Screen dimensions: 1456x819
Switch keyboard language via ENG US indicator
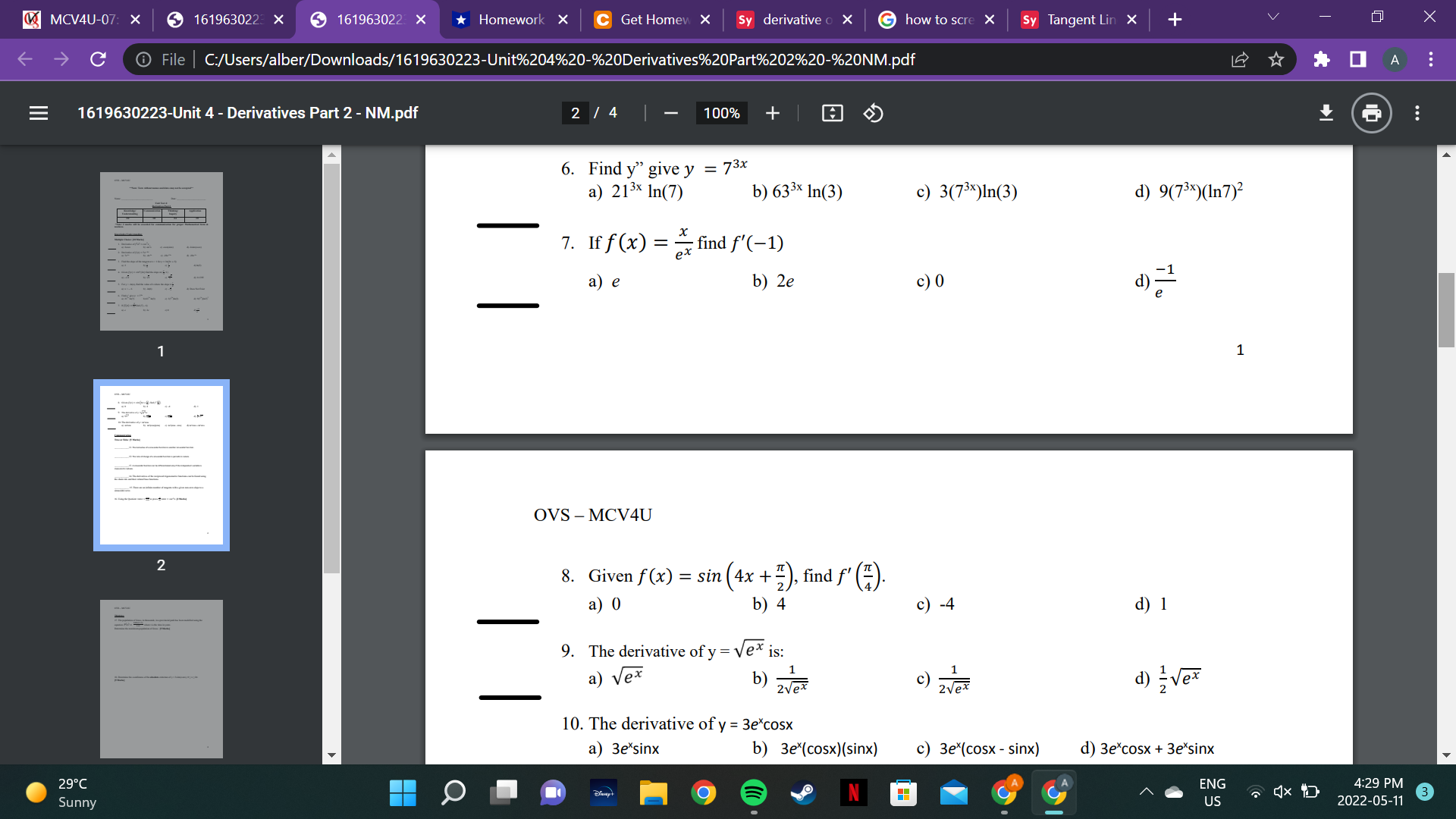click(1211, 792)
